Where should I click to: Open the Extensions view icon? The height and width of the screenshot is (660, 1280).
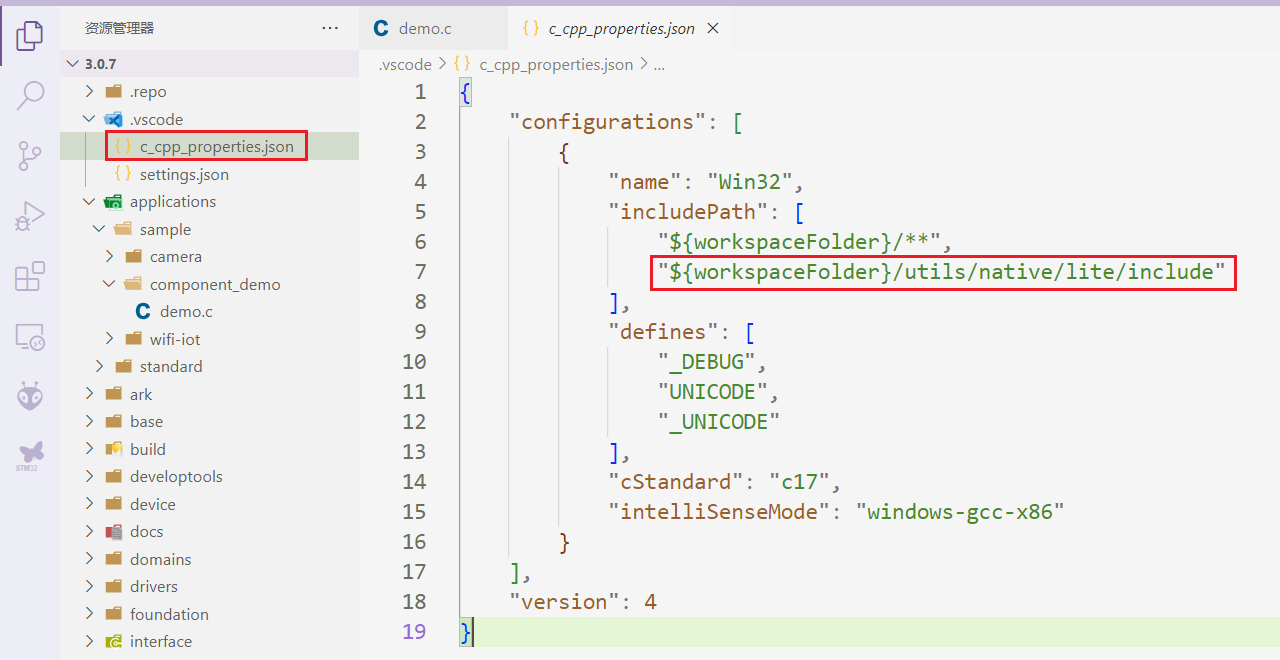point(30,276)
